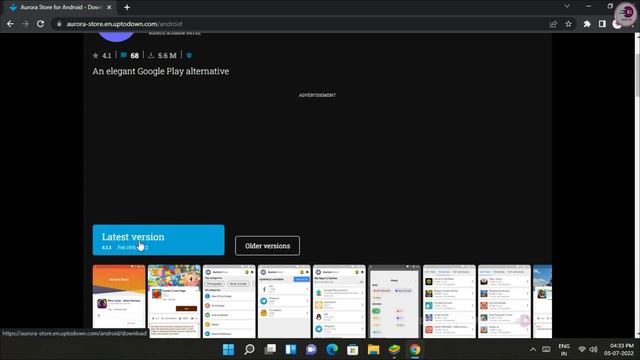This screenshot has height=360, width=640.
Task: Reload the Aurora Store page
Action: 40,24
